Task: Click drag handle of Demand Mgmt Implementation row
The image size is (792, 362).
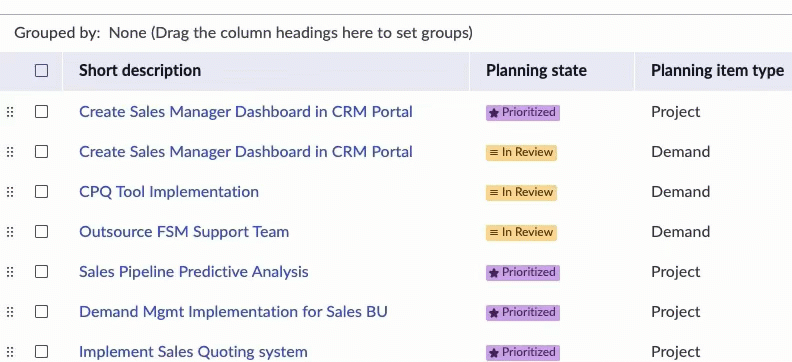Action: (10, 312)
